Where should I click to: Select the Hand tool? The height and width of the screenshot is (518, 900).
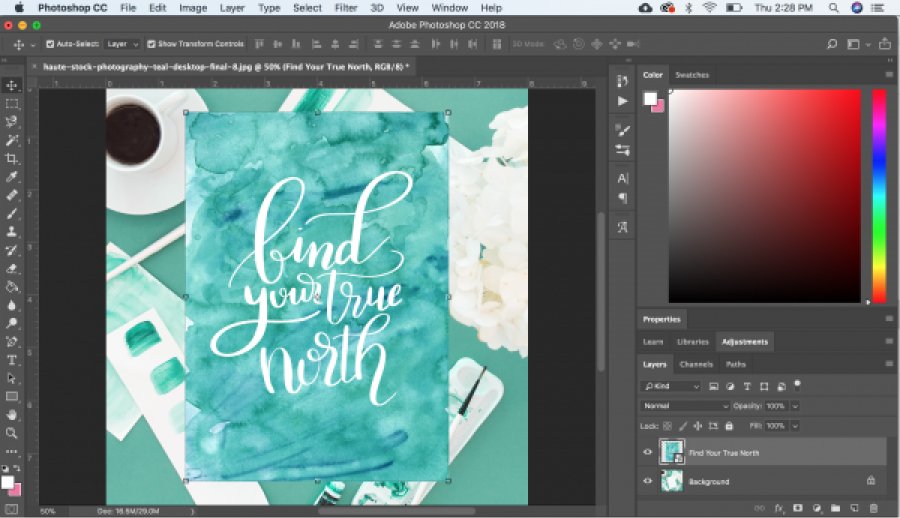point(11,415)
